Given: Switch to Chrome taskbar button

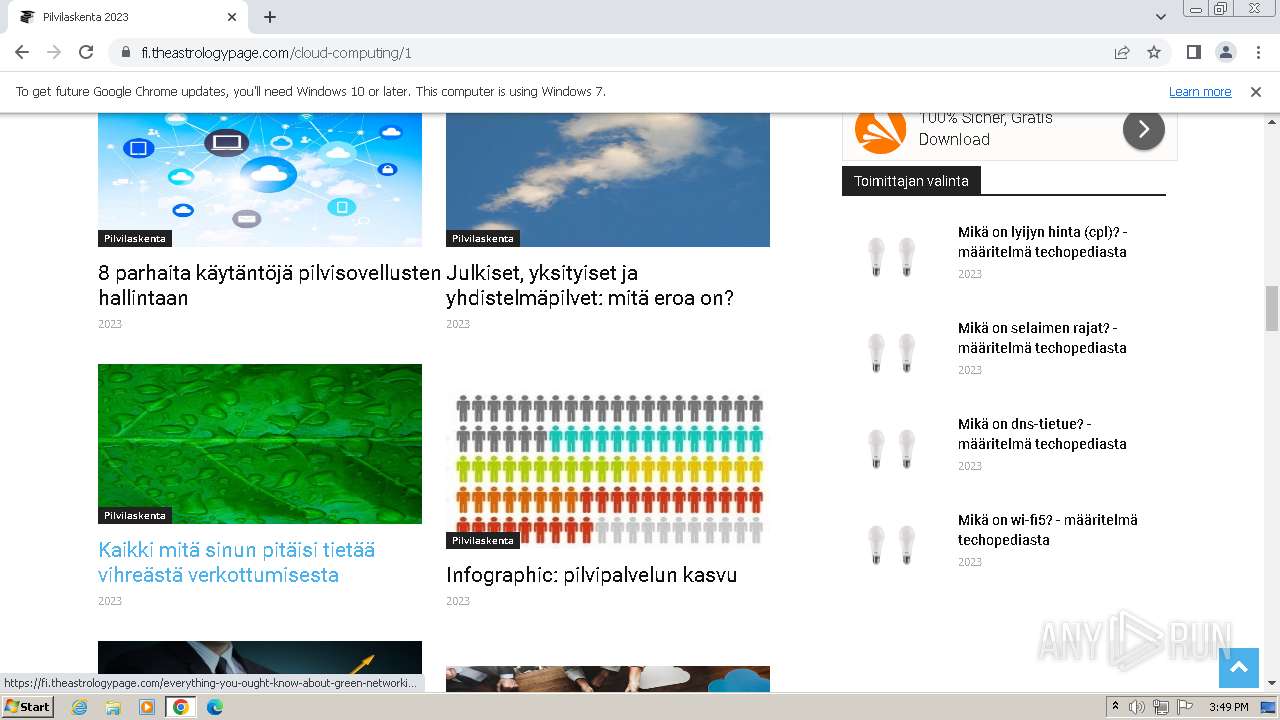Looking at the screenshot, I should [x=180, y=707].
